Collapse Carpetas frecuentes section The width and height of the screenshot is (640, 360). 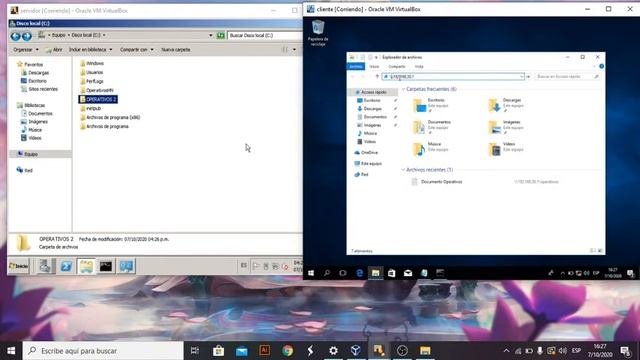coord(403,89)
